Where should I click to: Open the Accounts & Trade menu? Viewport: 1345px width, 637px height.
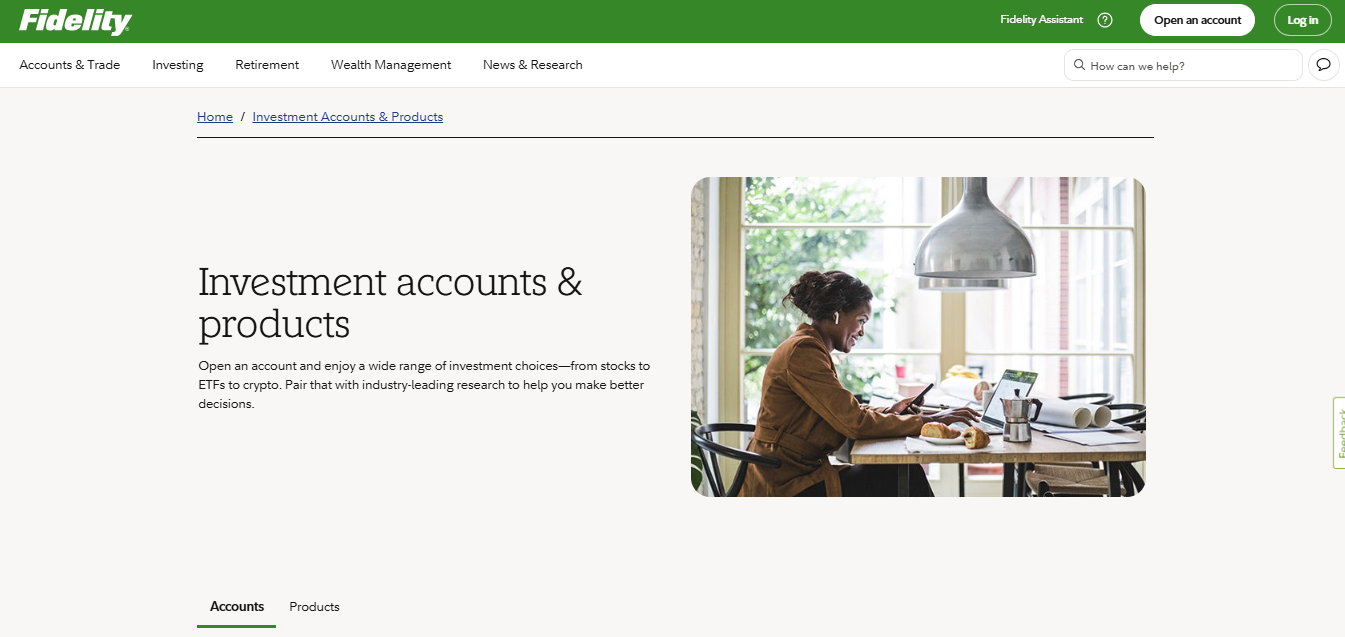(70, 65)
